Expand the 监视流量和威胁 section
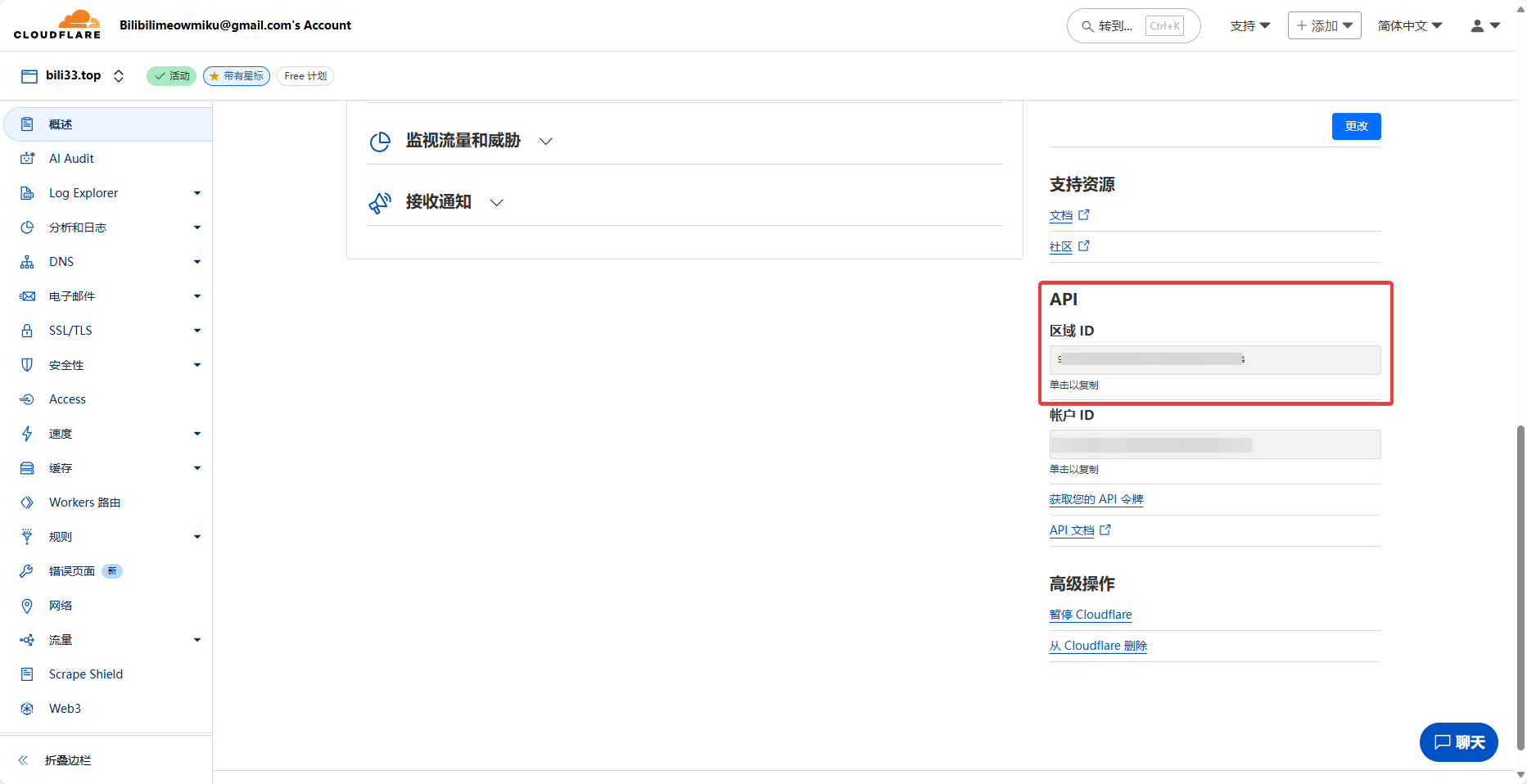 [545, 142]
